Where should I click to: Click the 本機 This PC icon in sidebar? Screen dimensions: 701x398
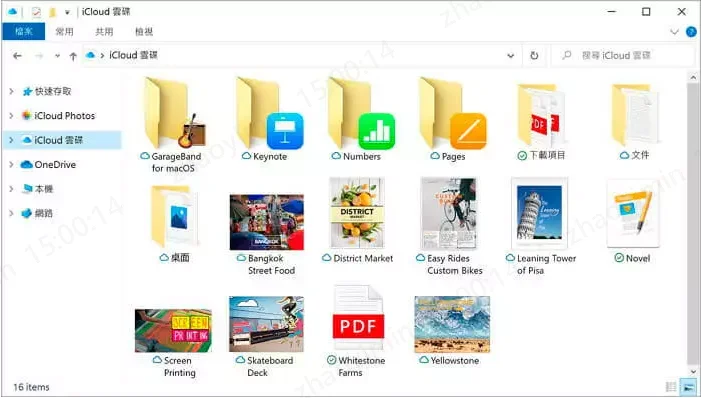[27, 189]
